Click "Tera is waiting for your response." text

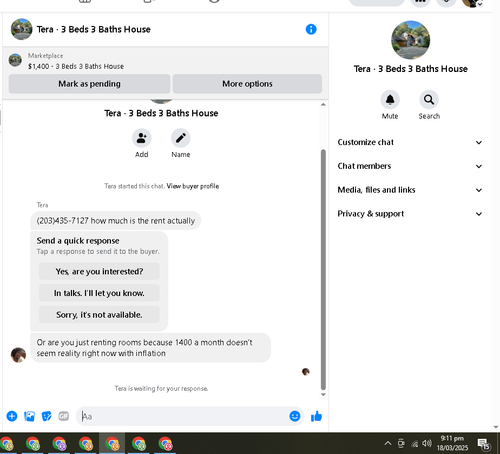[161, 388]
